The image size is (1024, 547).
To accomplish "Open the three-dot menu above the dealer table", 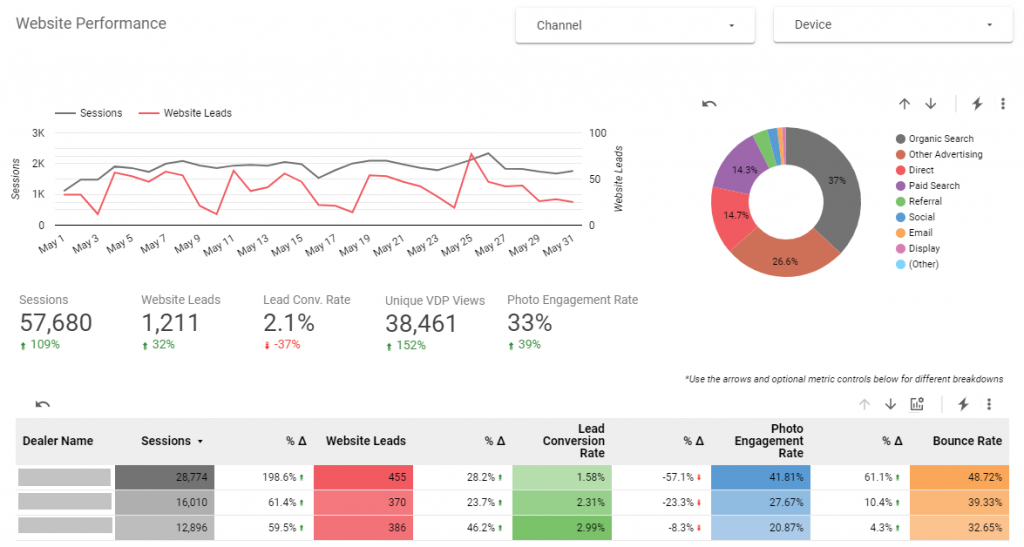I will (989, 404).
